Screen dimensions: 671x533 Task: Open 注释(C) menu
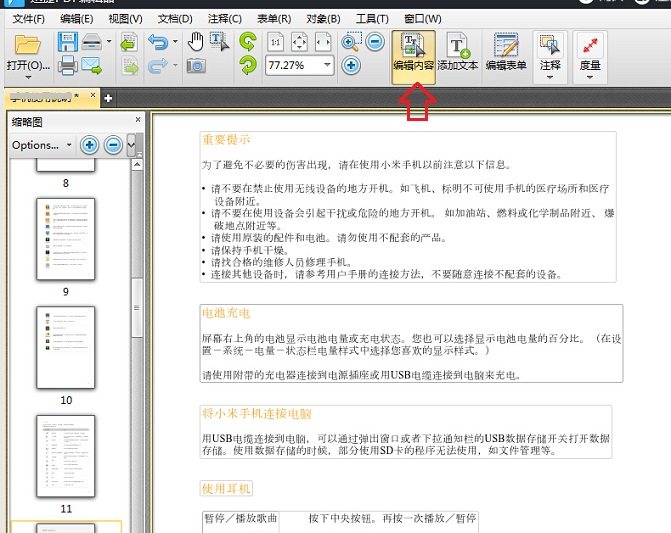[225, 19]
